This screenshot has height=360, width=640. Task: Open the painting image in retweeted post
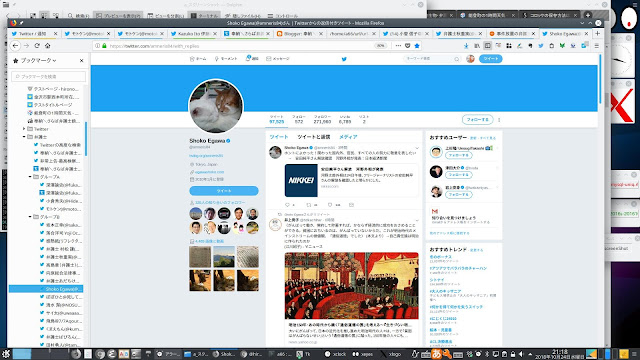click(351, 285)
